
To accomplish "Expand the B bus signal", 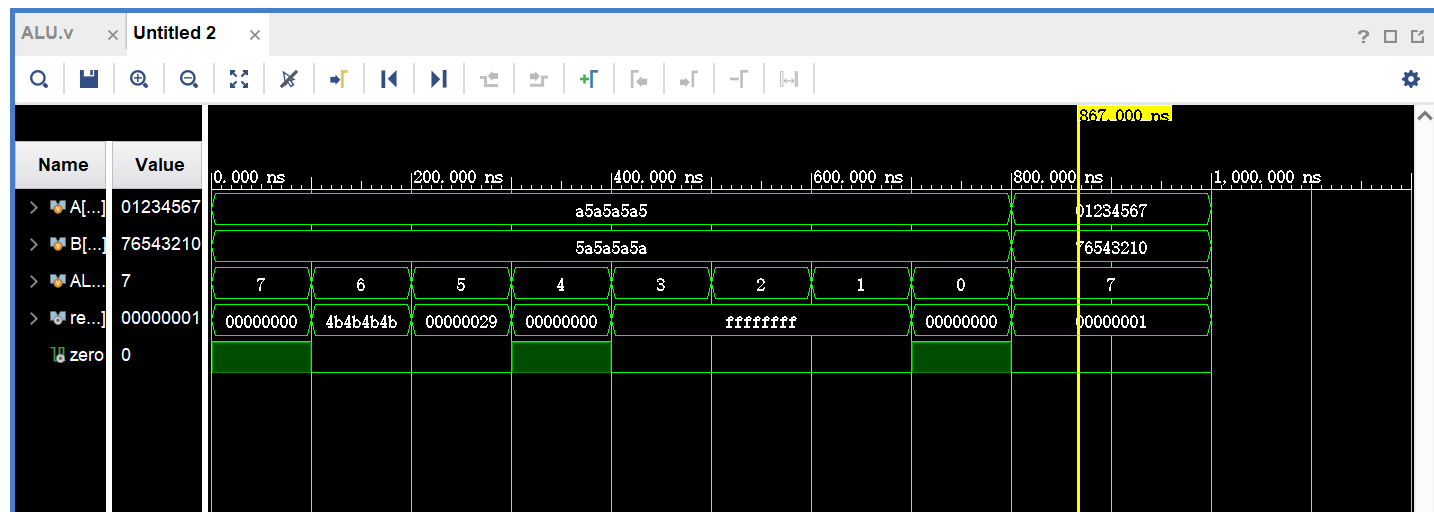I will point(33,245).
